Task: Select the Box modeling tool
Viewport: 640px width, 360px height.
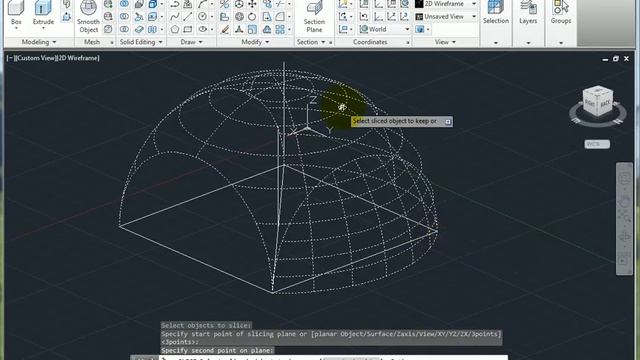Action: click(x=16, y=14)
